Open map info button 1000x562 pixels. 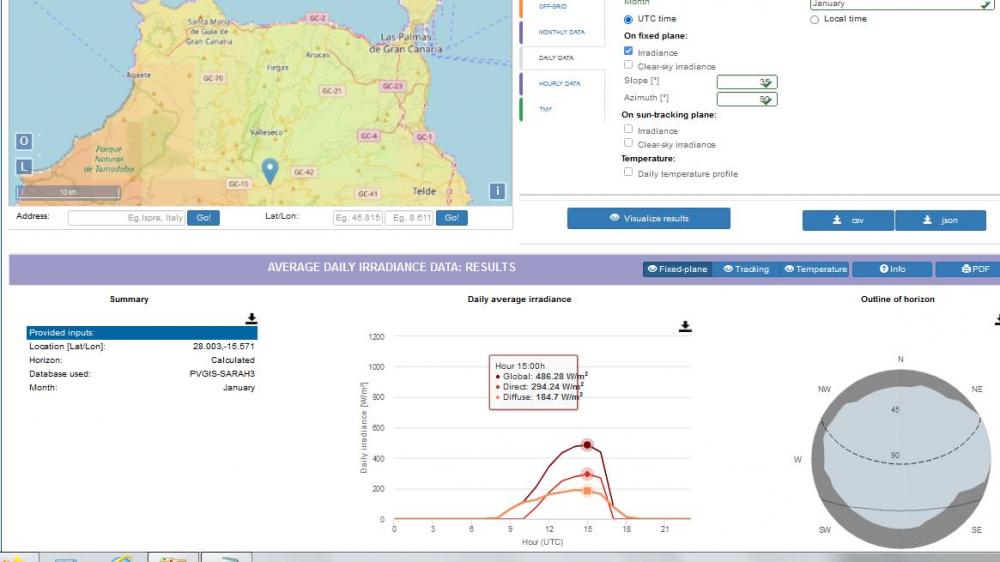tap(497, 191)
